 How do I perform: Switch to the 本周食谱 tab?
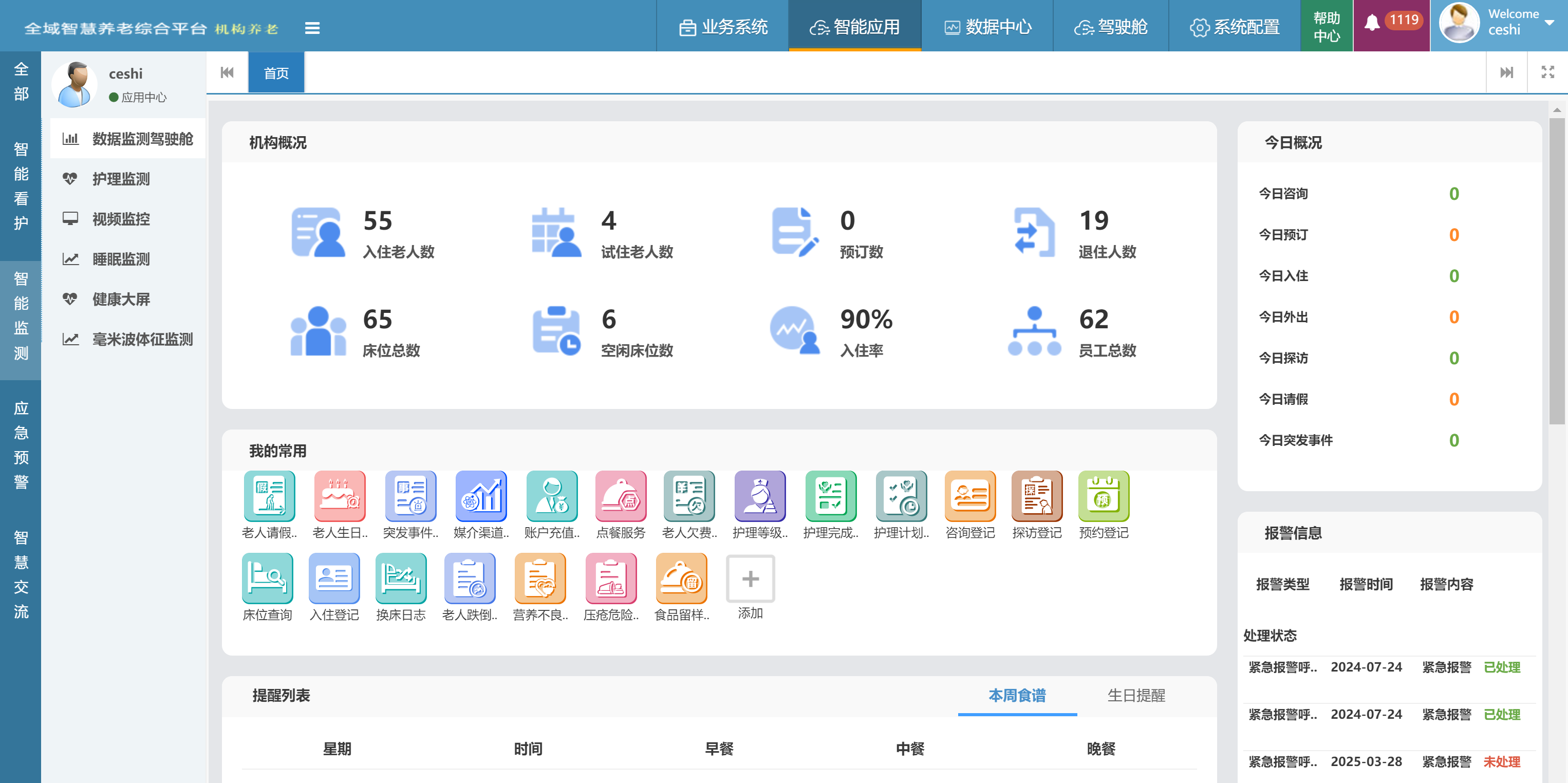pos(1017,695)
